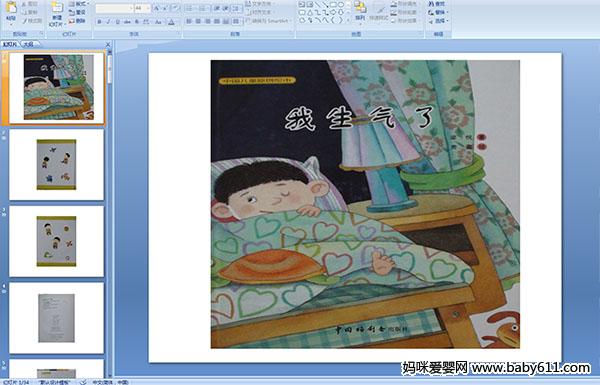The width and height of the screenshot is (600, 385).
Task: Switch to the Outline tab in left pane
Action: pyautogui.click(x=29, y=44)
